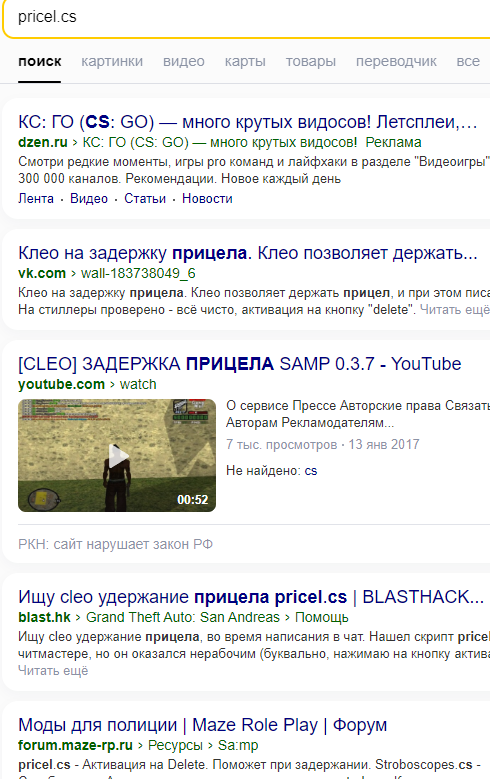Click the forum.maze-rp.ru domain link
The height and width of the screenshot is (779, 490).
point(76,745)
